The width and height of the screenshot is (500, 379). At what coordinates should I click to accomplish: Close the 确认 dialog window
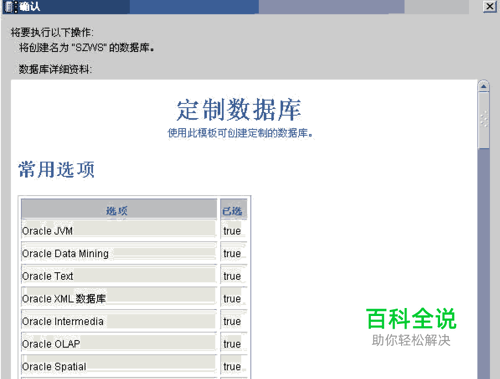pyautogui.click(x=490, y=6)
